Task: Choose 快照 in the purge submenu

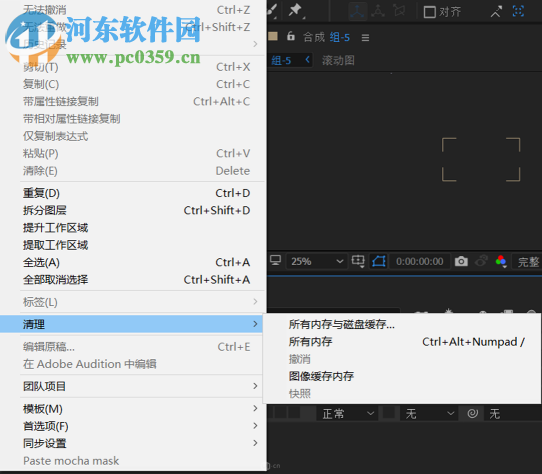Action: click(x=402, y=393)
